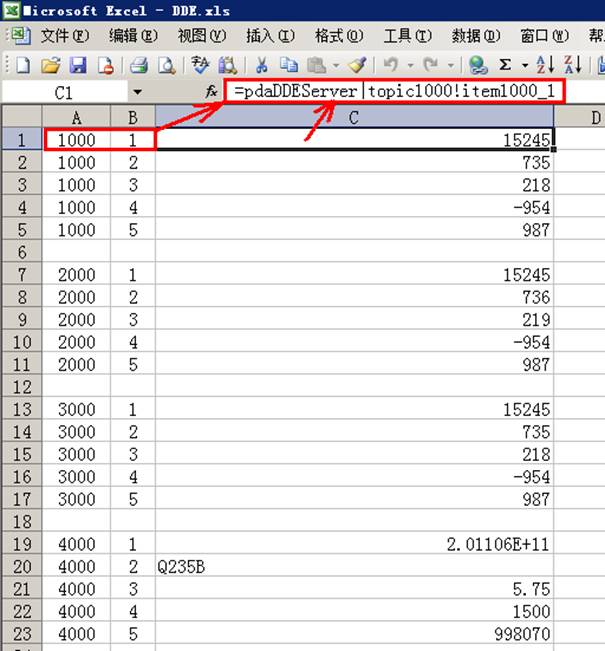
Task: Click the Print icon in the toolbar
Action: click(139, 66)
